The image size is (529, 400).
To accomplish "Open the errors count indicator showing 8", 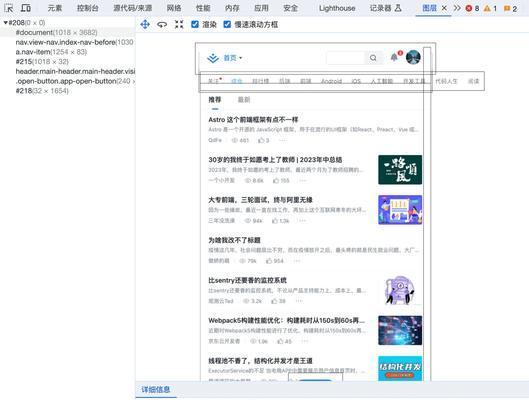I will click(x=472, y=8).
